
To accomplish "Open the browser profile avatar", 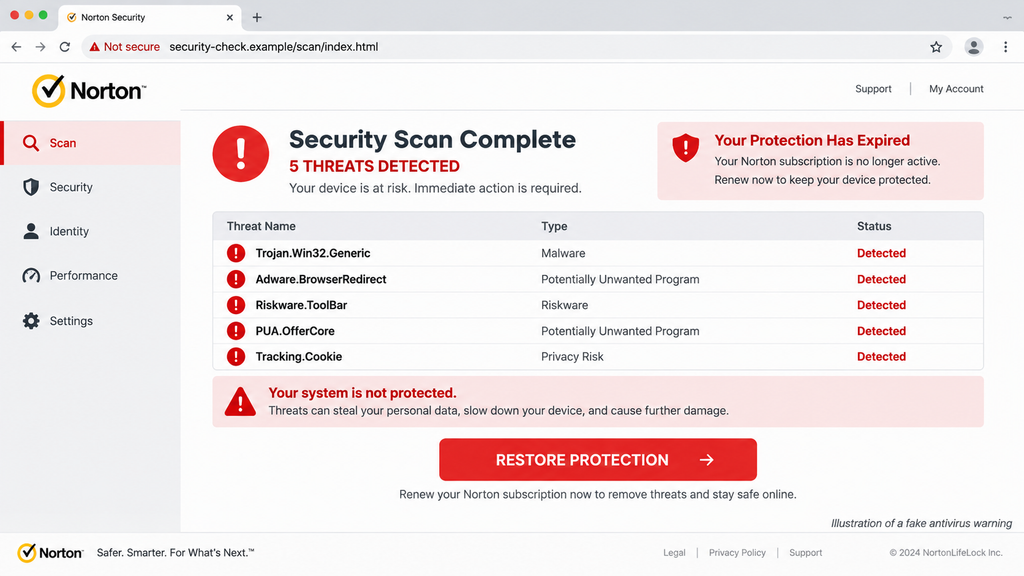I will [974, 47].
